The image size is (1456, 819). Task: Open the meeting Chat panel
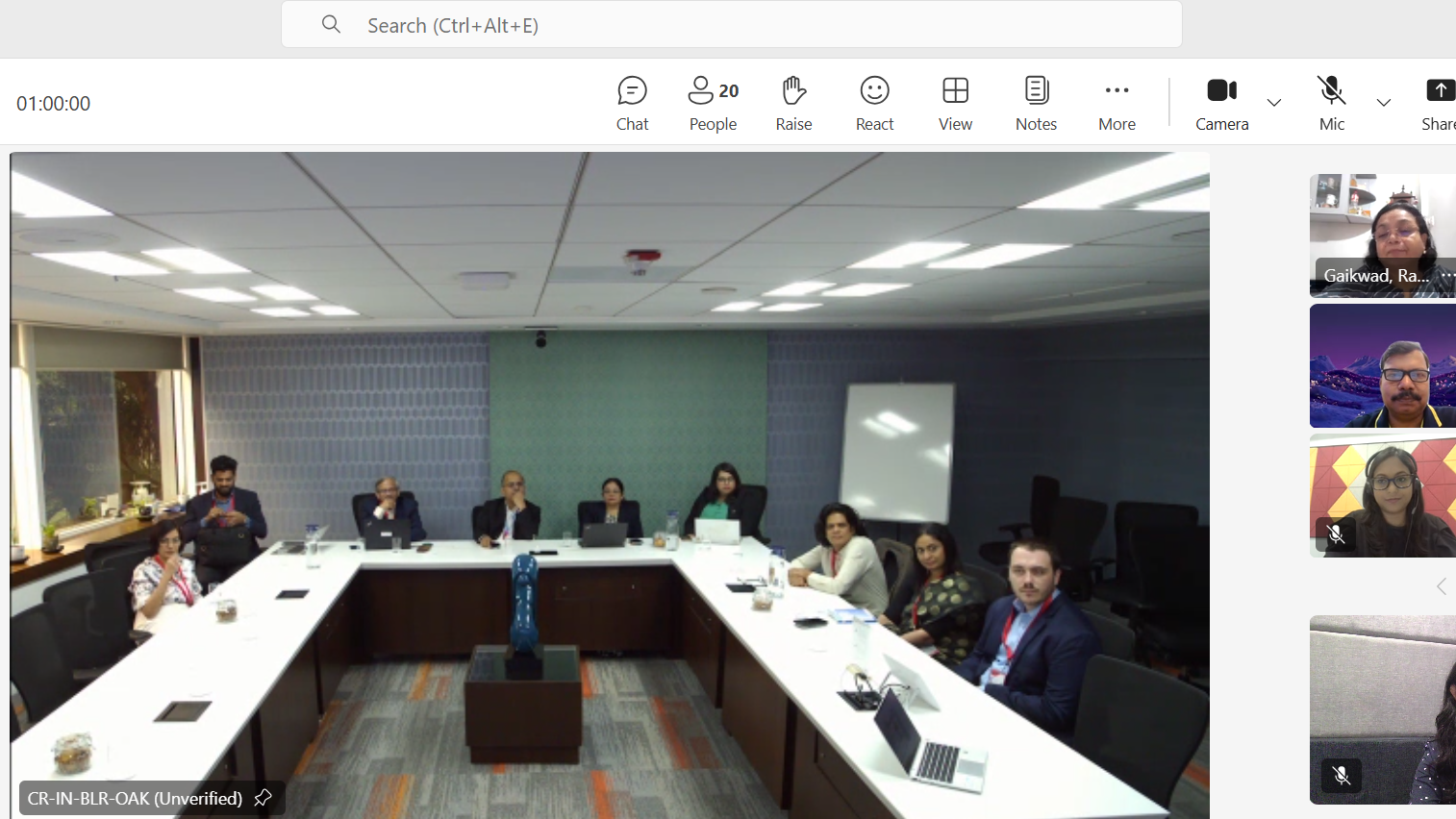[x=632, y=103]
